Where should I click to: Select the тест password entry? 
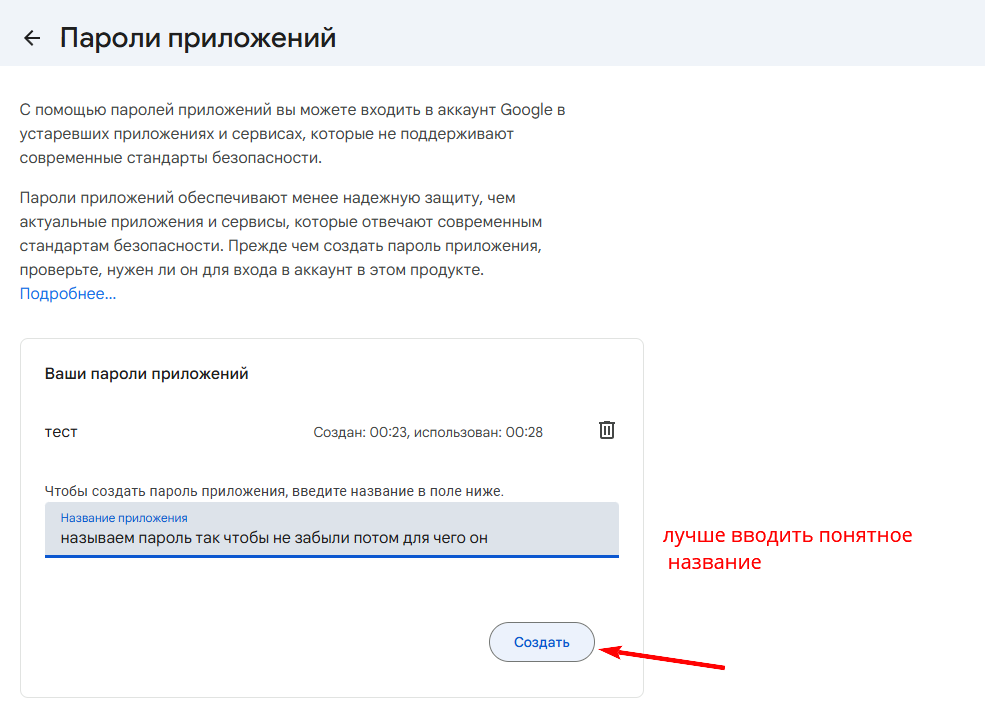pos(61,430)
